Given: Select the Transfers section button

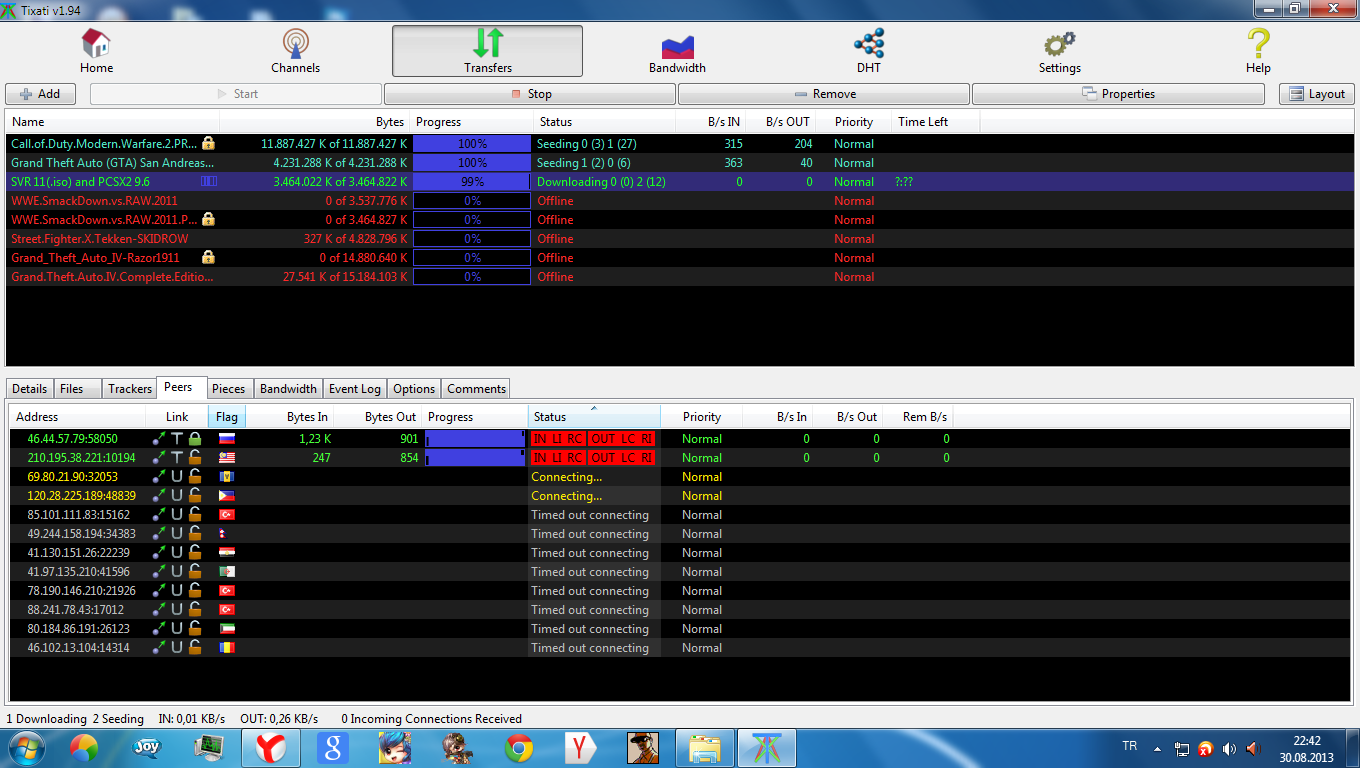Looking at the screenshot, I should coord(487,51).
